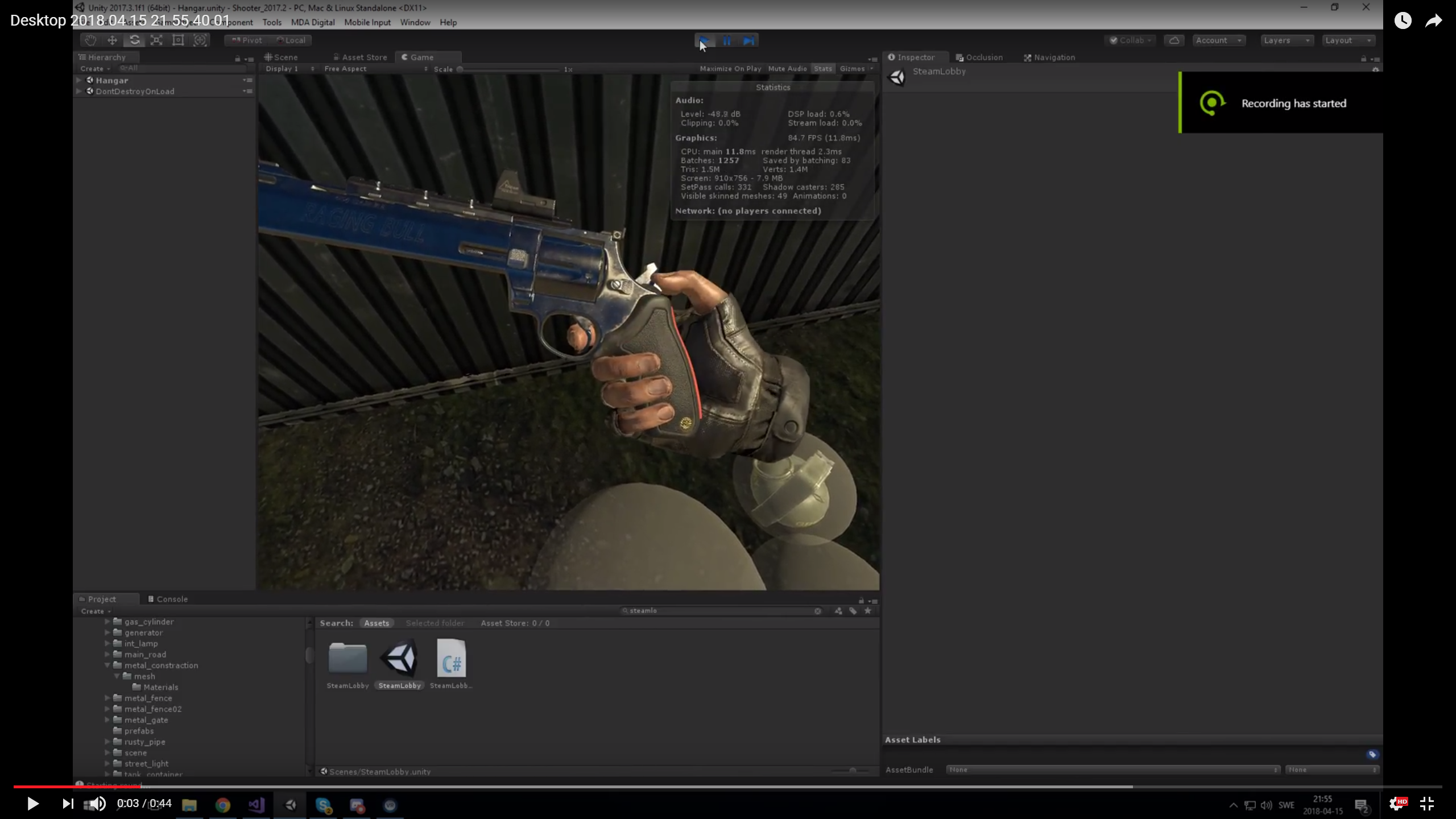This screenshot has width=1456, height=819.
Task: Select the Move tool icon
Action: (x=112, y=40)
